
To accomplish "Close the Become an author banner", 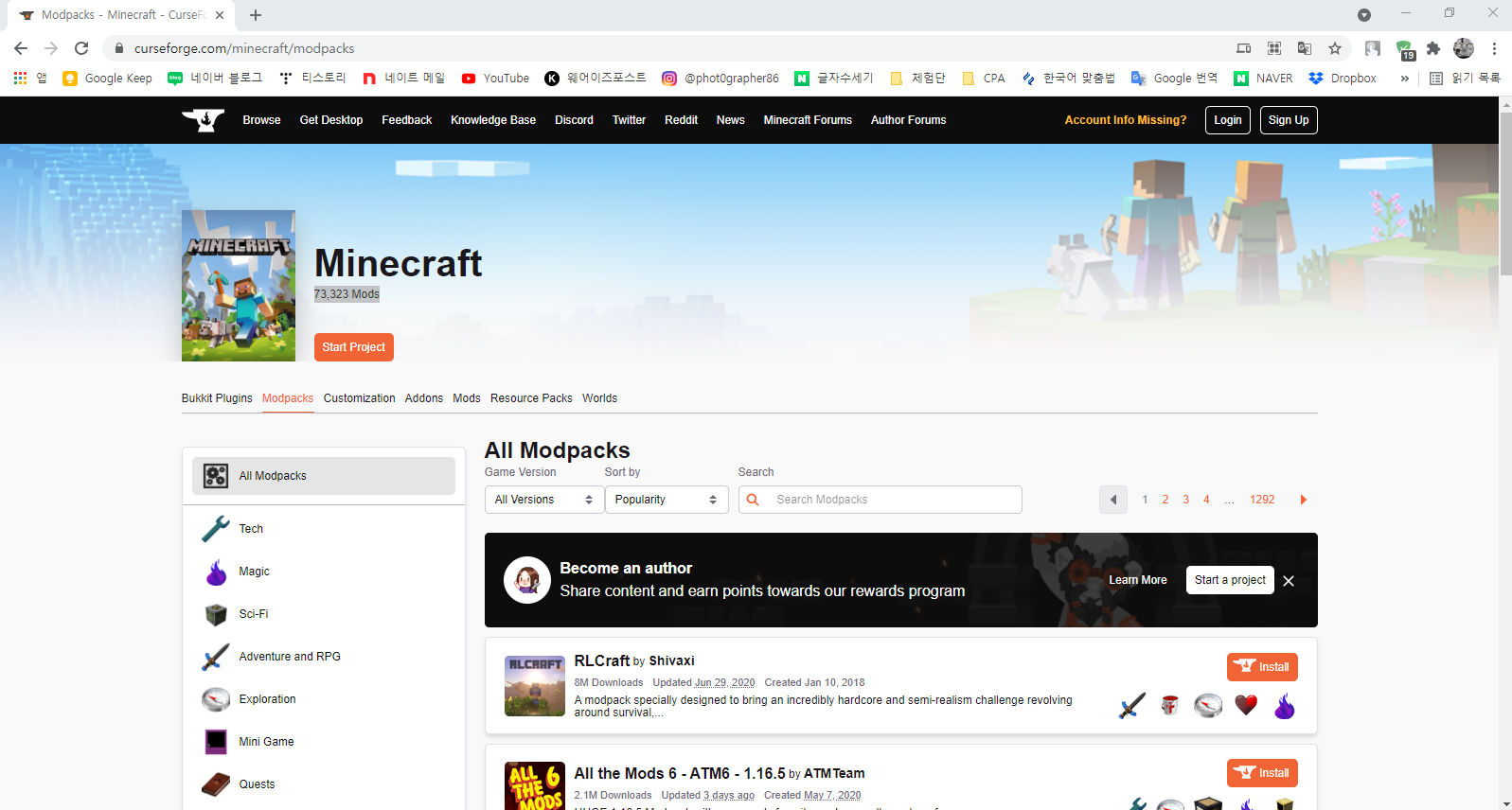I will [x=1289, y=581].
